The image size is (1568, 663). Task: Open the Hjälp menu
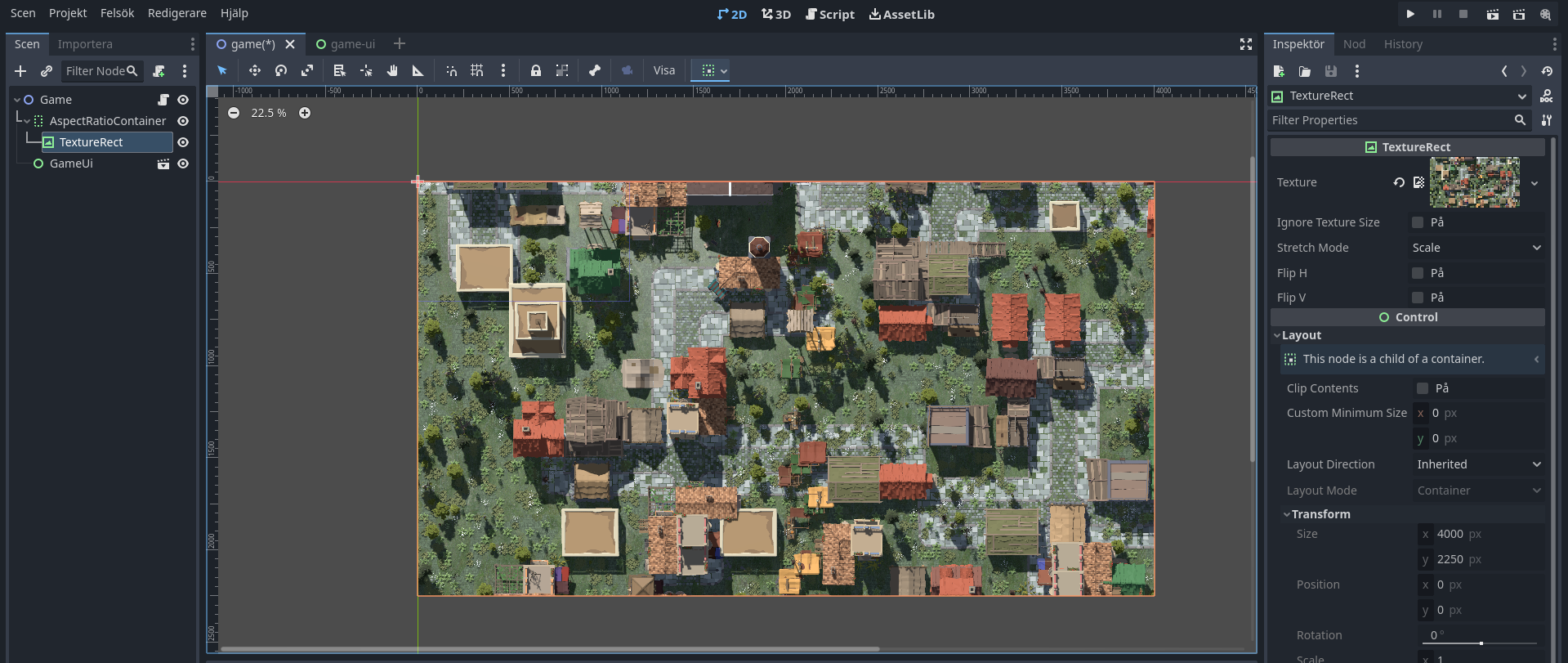235,13
